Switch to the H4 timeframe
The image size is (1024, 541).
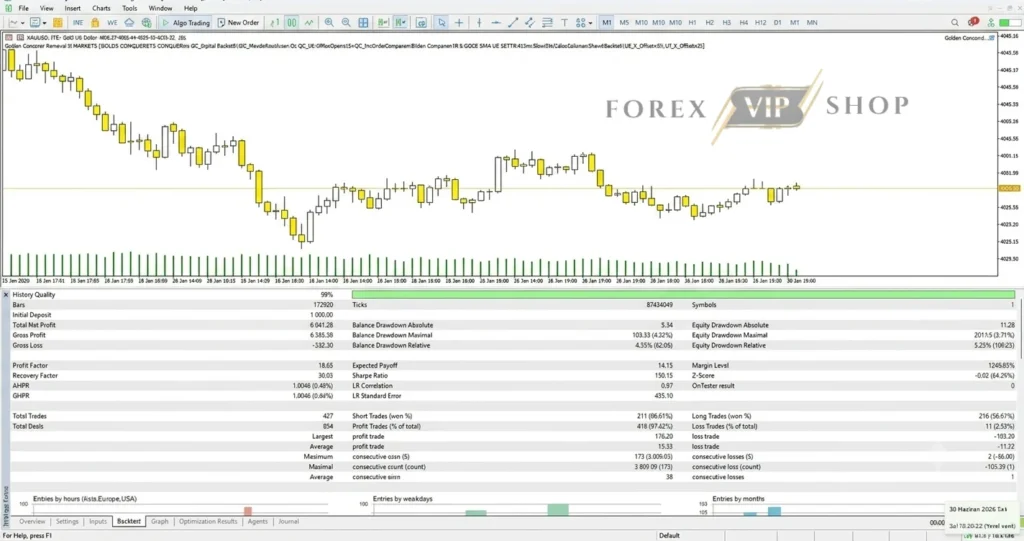pyautogui.click(x=743, y=23)
